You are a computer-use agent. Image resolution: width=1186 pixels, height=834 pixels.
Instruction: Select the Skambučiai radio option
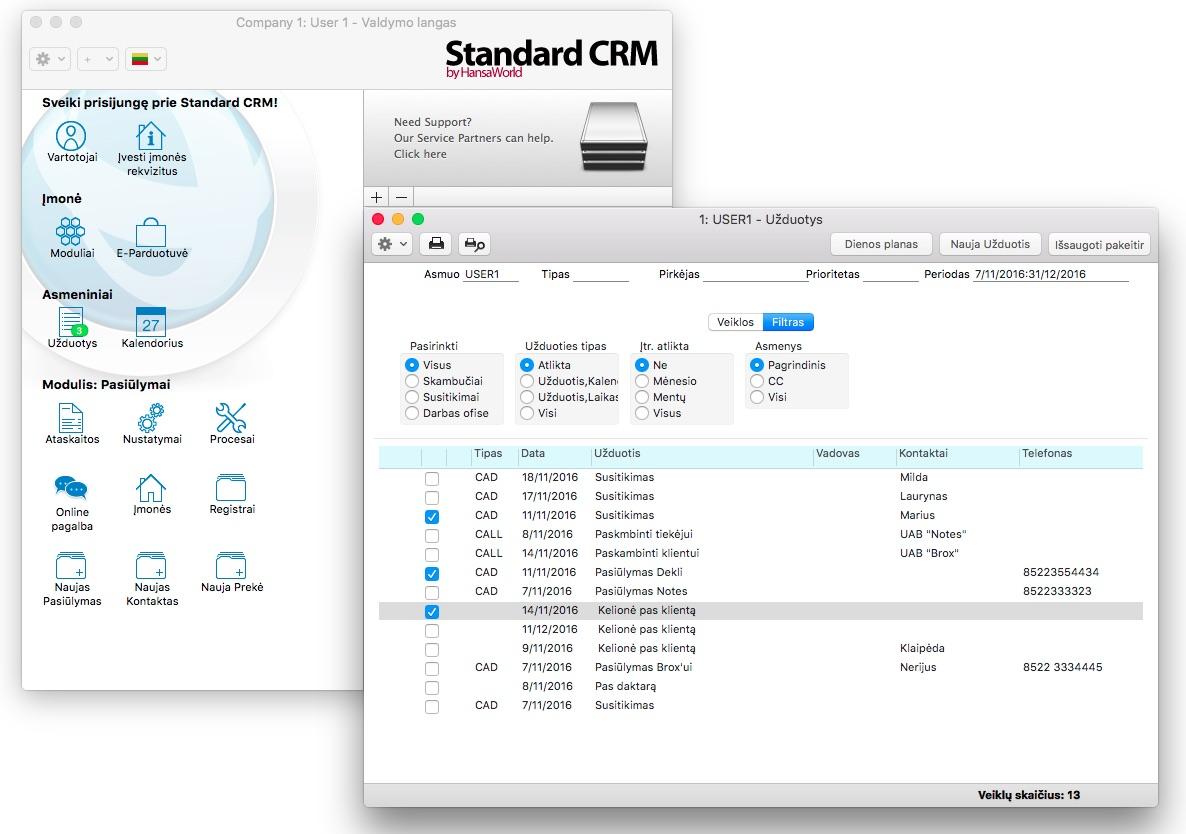(411, 381)
